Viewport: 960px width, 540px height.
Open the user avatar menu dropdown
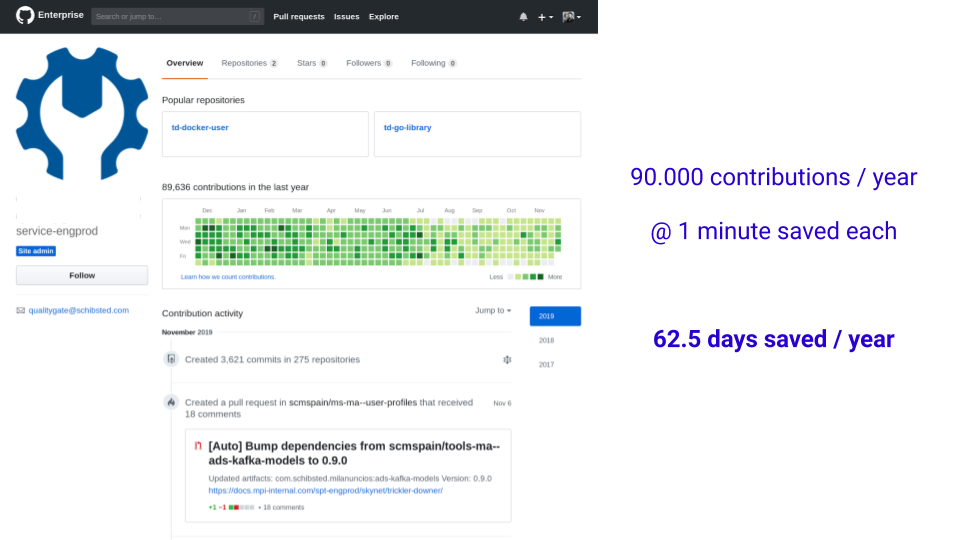pyautogui.click(x=571, y=17)
